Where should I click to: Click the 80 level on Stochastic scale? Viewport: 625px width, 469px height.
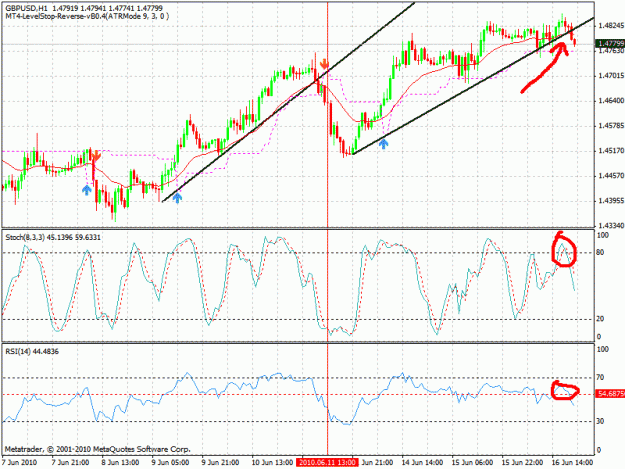click(600, 252)
